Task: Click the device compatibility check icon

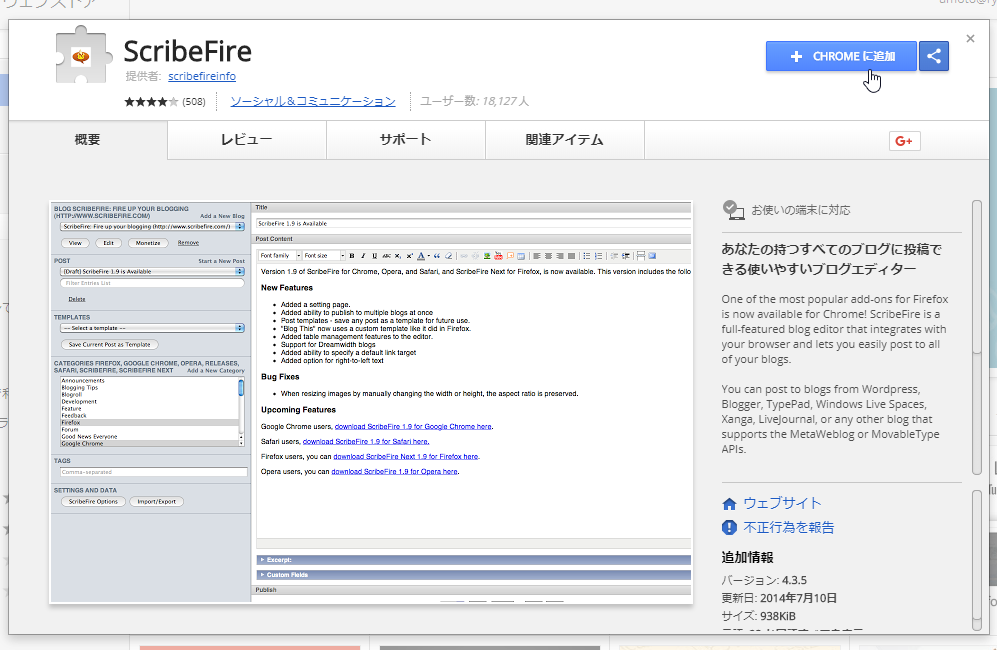Action: (733, 210)
